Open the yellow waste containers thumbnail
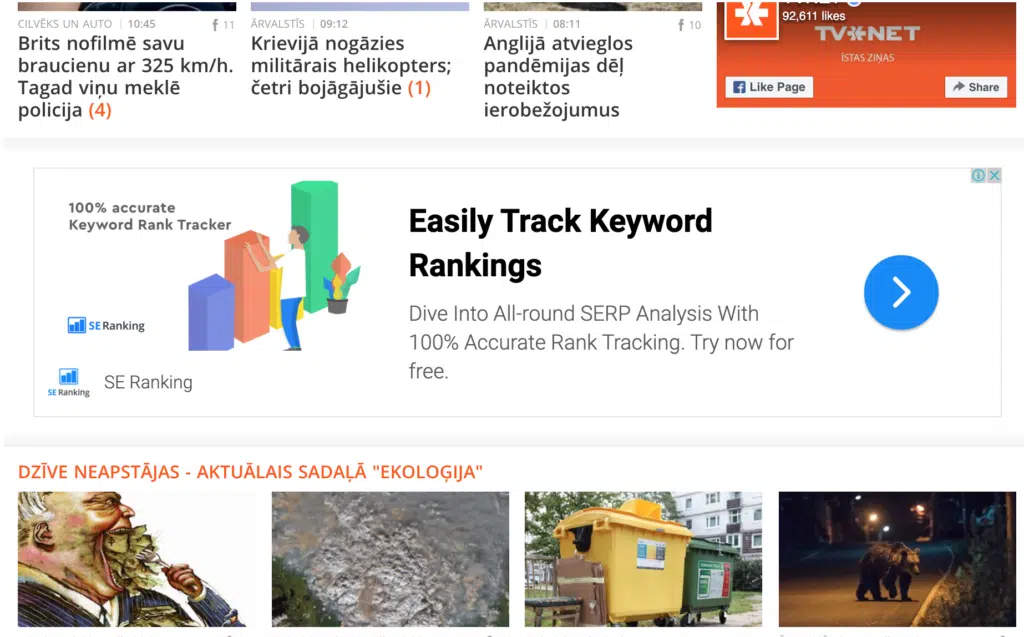 point(643,559)
